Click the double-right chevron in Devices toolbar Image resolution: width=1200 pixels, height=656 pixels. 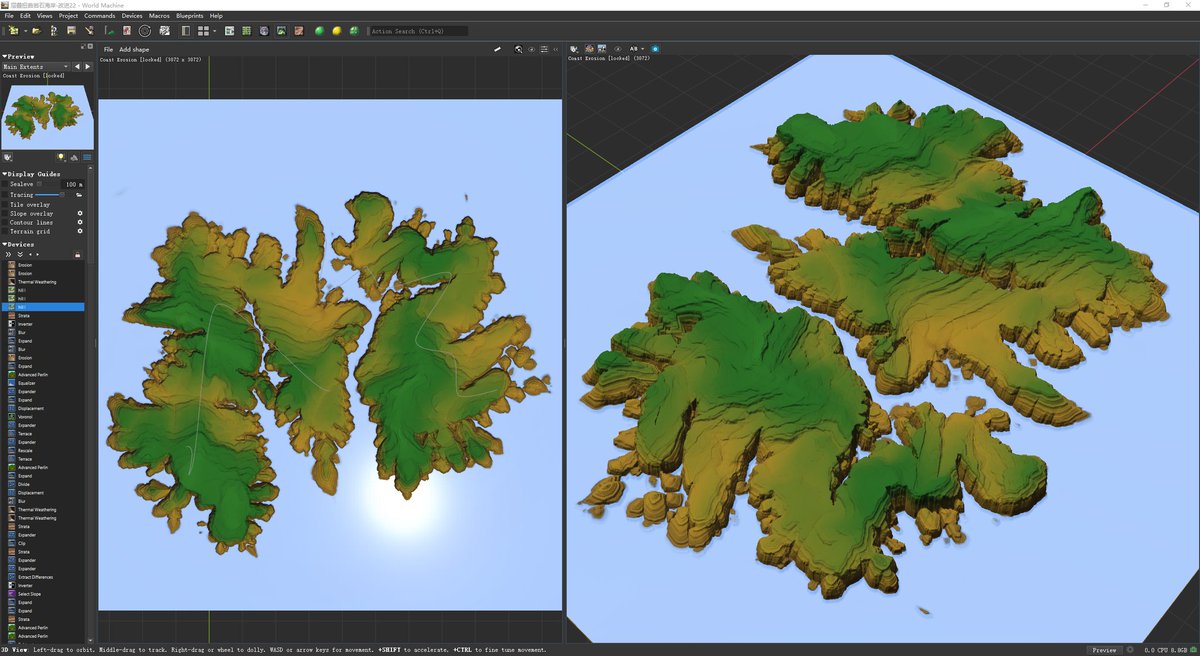(8, 254)
